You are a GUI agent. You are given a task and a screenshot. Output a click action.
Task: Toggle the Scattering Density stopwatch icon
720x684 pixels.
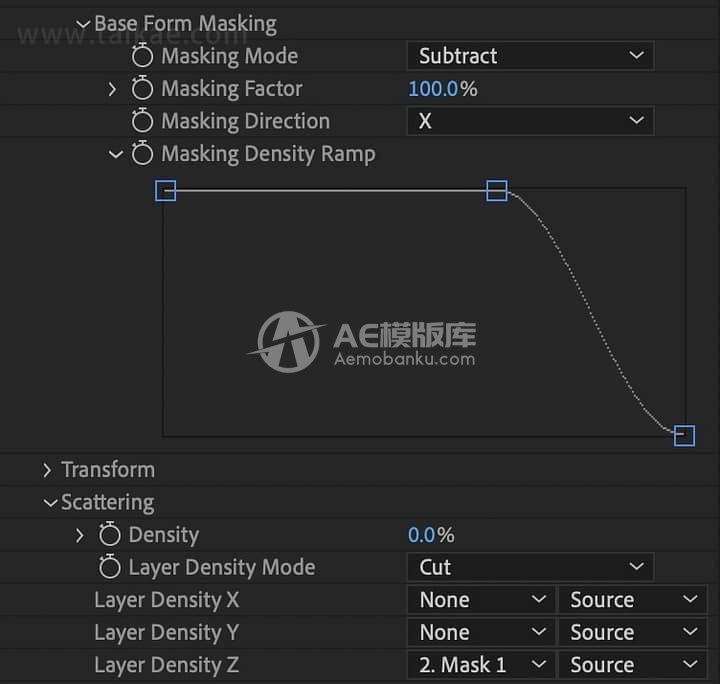(110, 535)
